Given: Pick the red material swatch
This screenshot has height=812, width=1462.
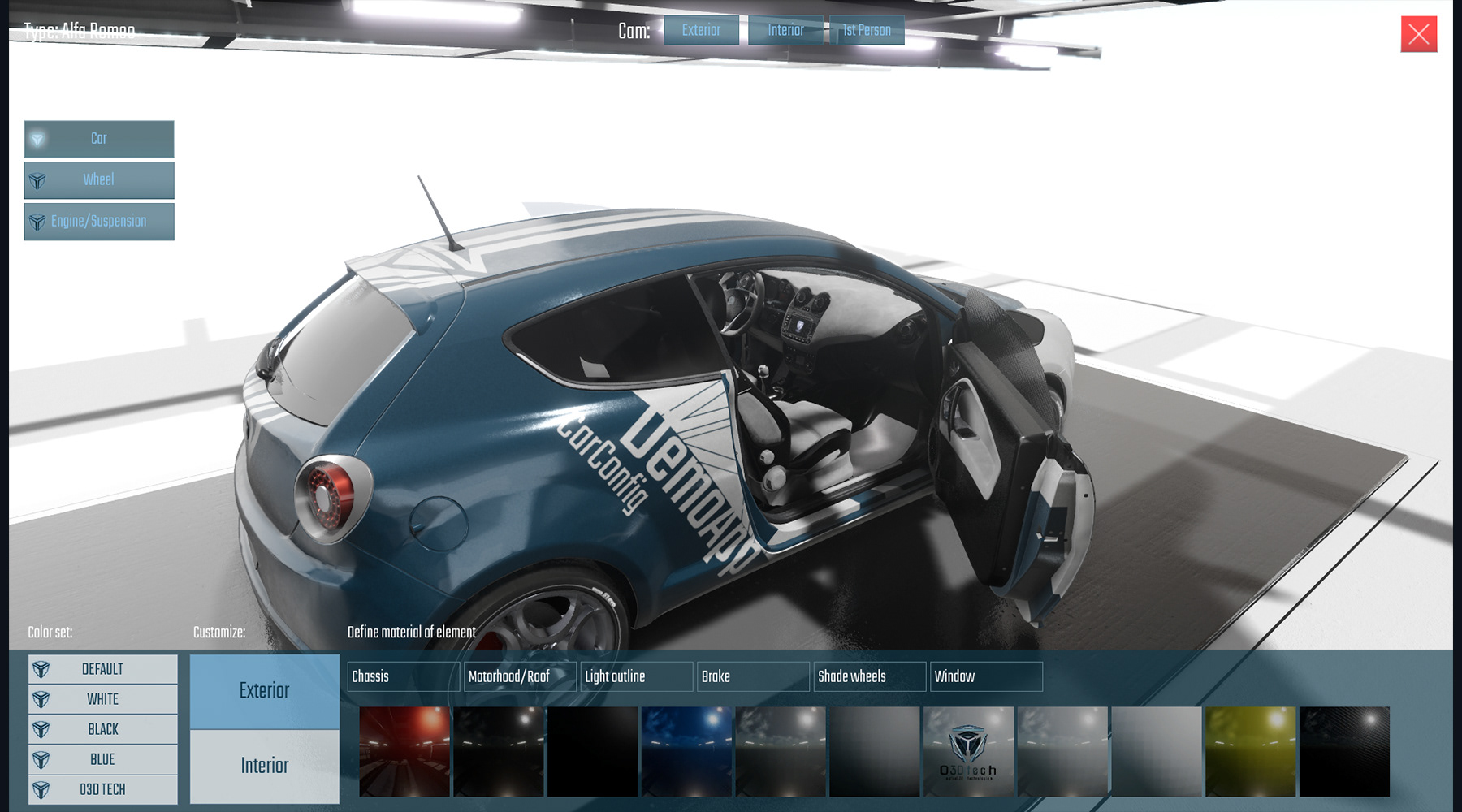Looking at the screenshot, I should (404, 751).
